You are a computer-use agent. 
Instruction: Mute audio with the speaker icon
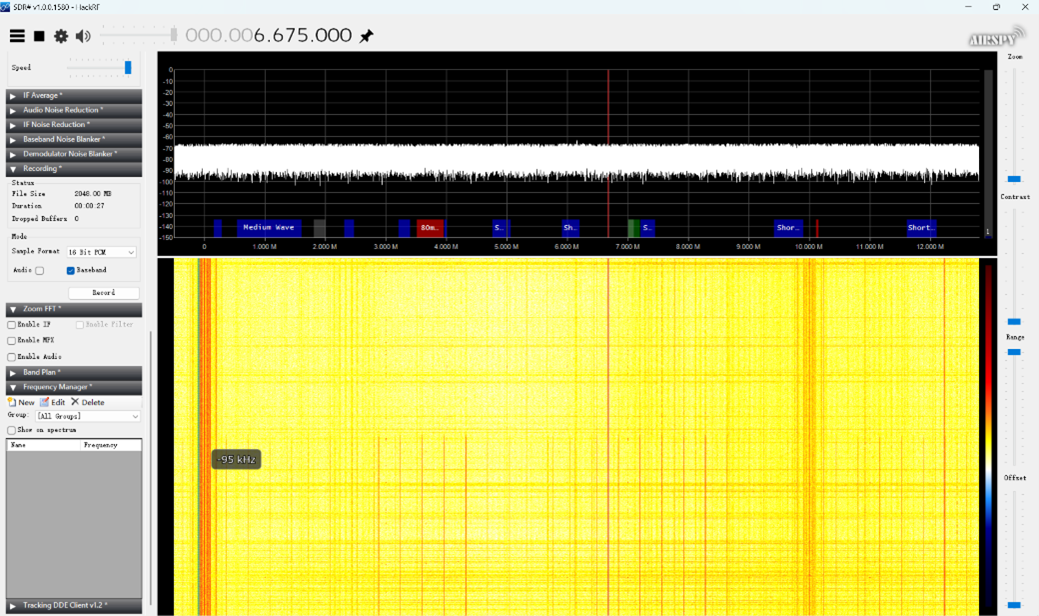[x=83, y=36]
